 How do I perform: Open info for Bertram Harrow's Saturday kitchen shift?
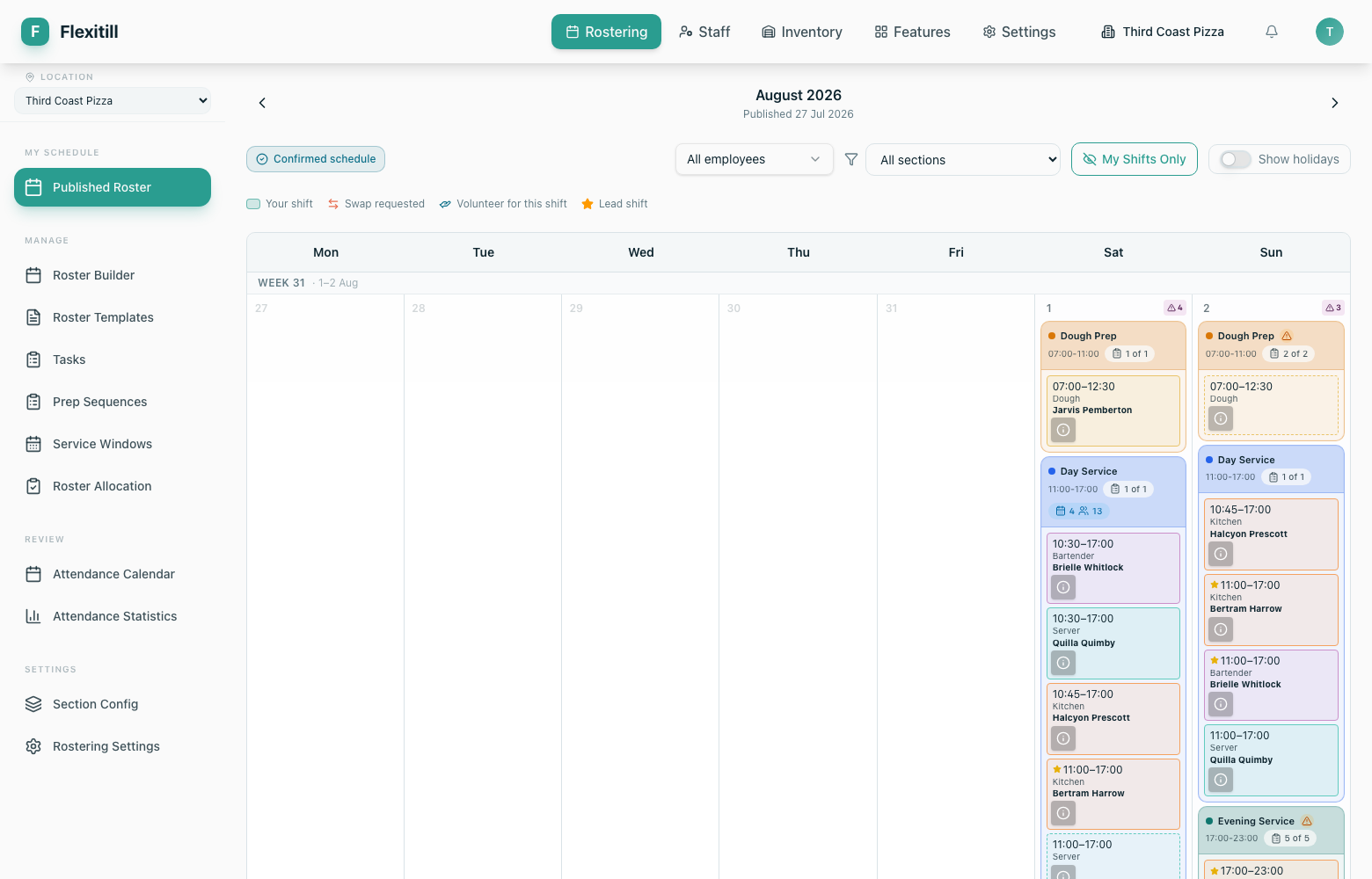1063,813
